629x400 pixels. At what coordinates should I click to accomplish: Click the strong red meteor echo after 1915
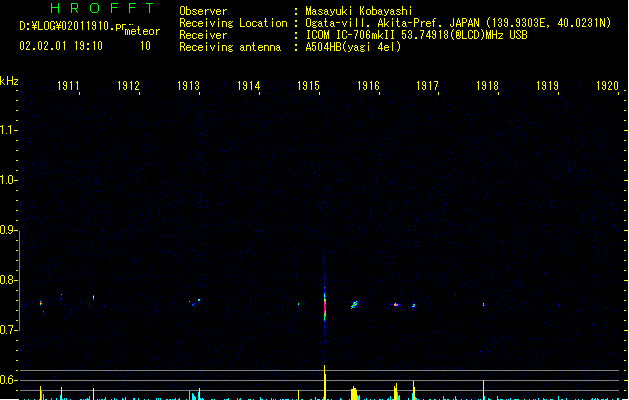coord(325,307)
